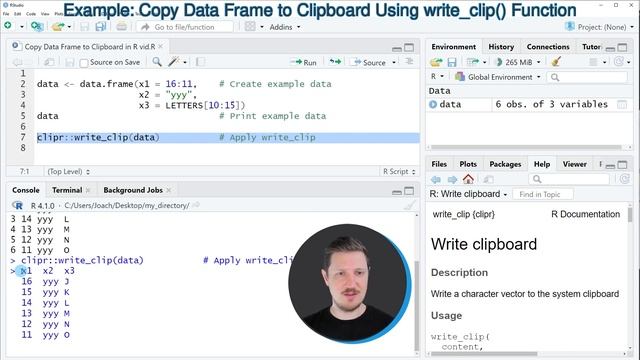Click Import Dataset icon
The image size is (640, 360).
pyautogui.click(x=473, y=62)
